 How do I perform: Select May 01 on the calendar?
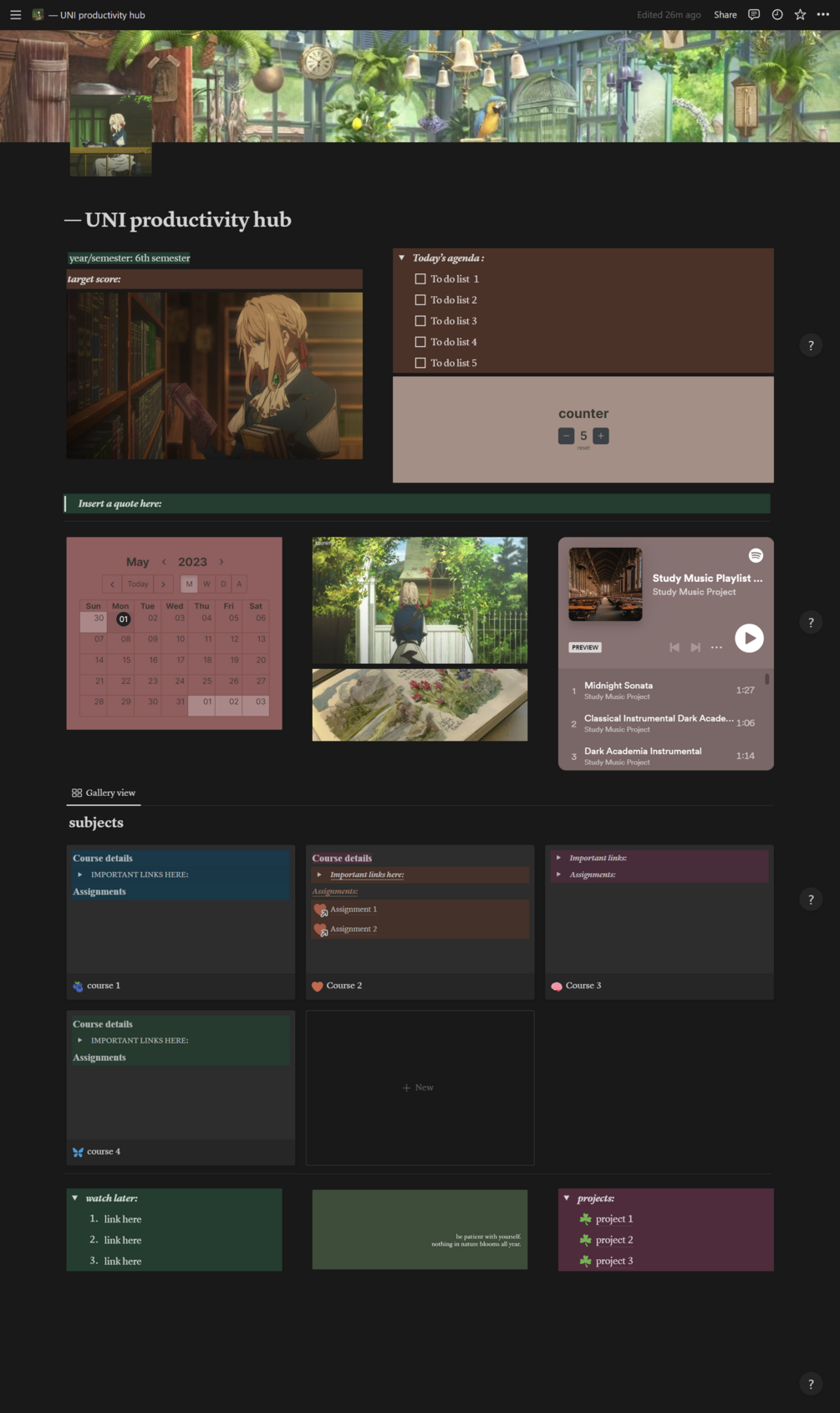coord(123,620)
